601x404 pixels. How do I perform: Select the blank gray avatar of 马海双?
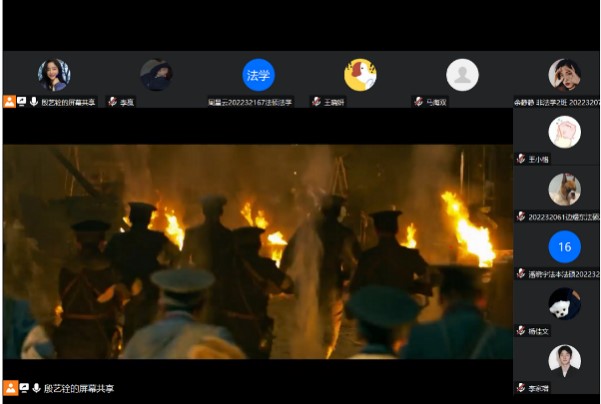coord(462,75)
